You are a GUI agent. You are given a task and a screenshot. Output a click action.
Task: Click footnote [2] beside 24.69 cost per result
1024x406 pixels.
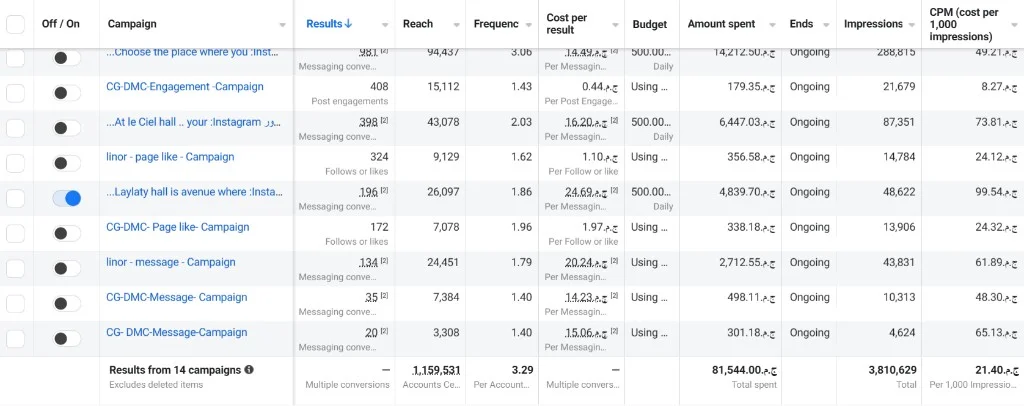click(615, 191)
